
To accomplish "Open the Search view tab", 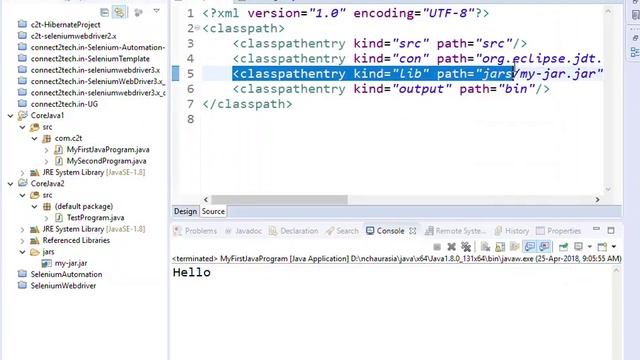I will tap(342, 231).
